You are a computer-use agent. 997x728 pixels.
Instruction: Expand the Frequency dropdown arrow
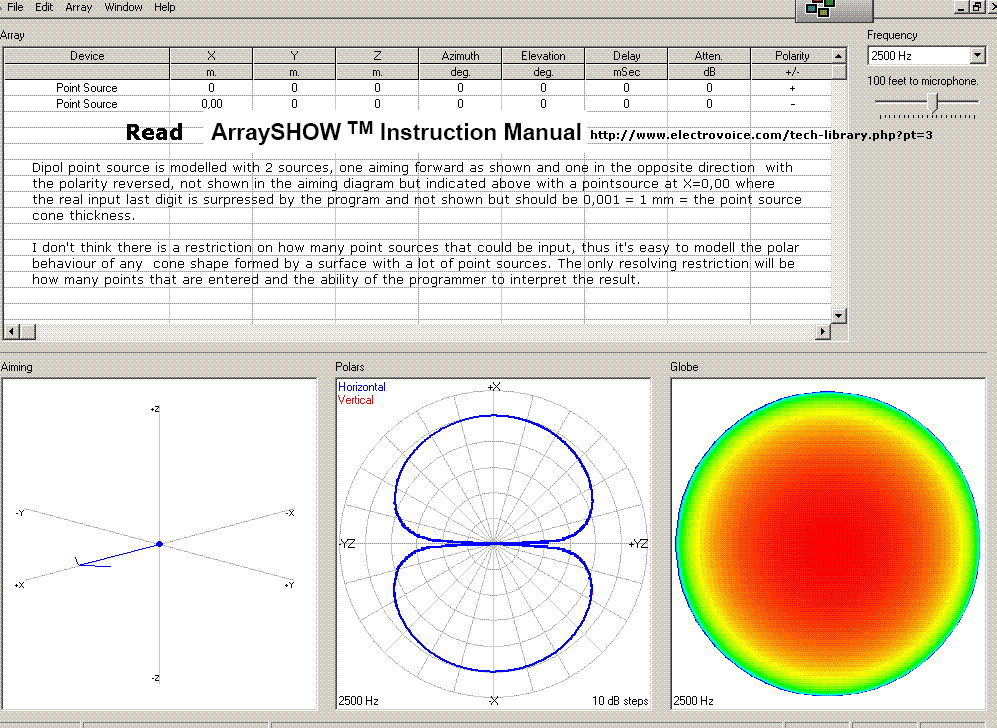(x=978, y=56)
